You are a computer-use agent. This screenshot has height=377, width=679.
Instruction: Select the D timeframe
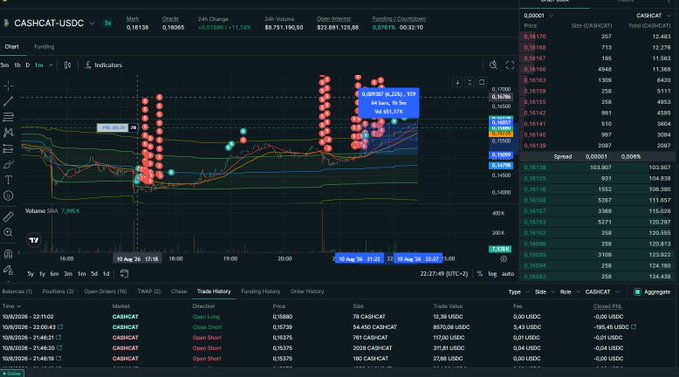(x=27, y=65)
